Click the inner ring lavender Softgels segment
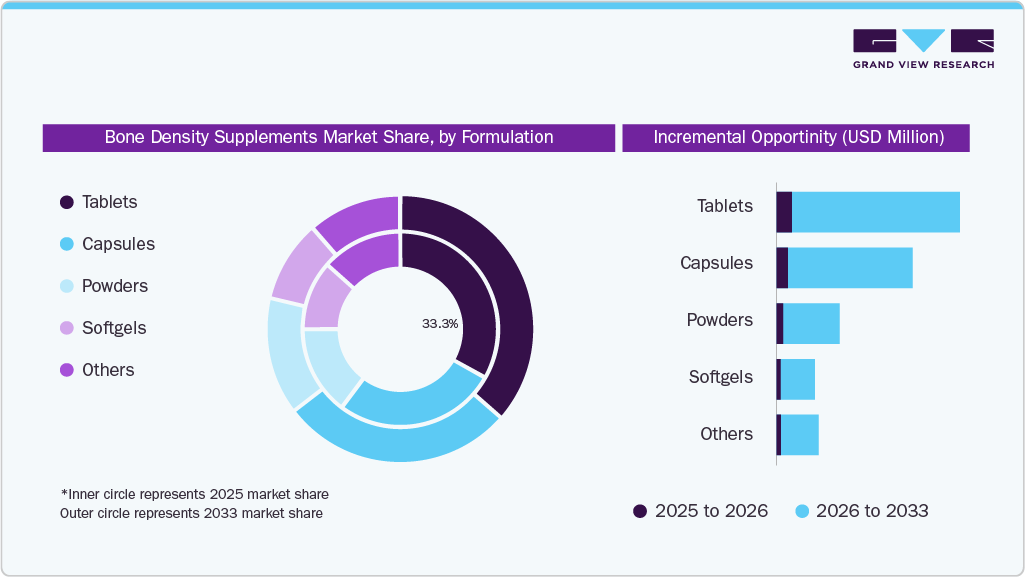The image size is (1025, 577). point(327,301)
